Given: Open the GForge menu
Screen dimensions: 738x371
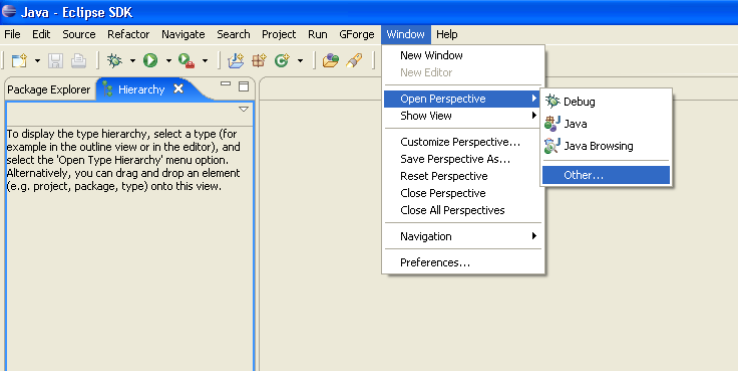Looking at the screenshot, I should [357, 34].
